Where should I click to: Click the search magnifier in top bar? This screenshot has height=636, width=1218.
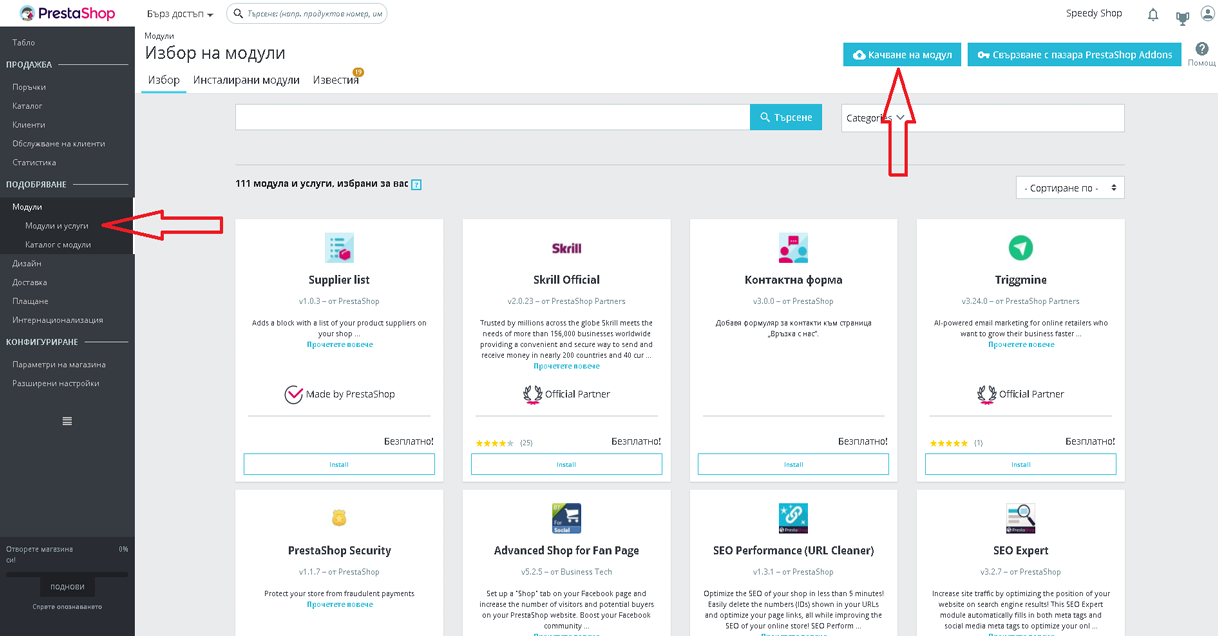[x=236, y=14]
